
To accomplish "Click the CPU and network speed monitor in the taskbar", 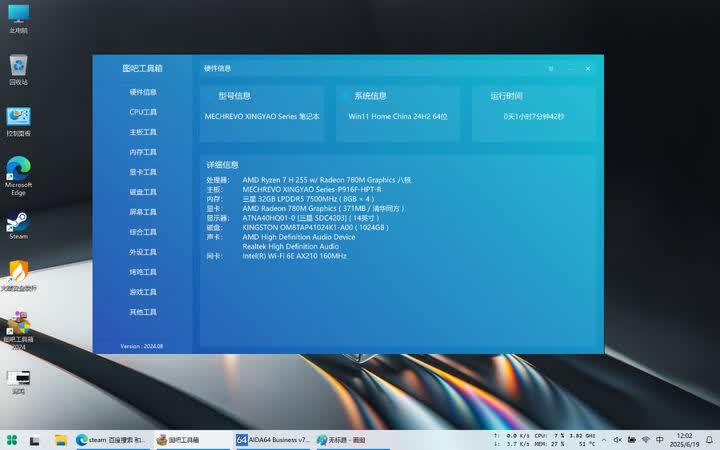I will pyautogui.click(x=545, y=440).
